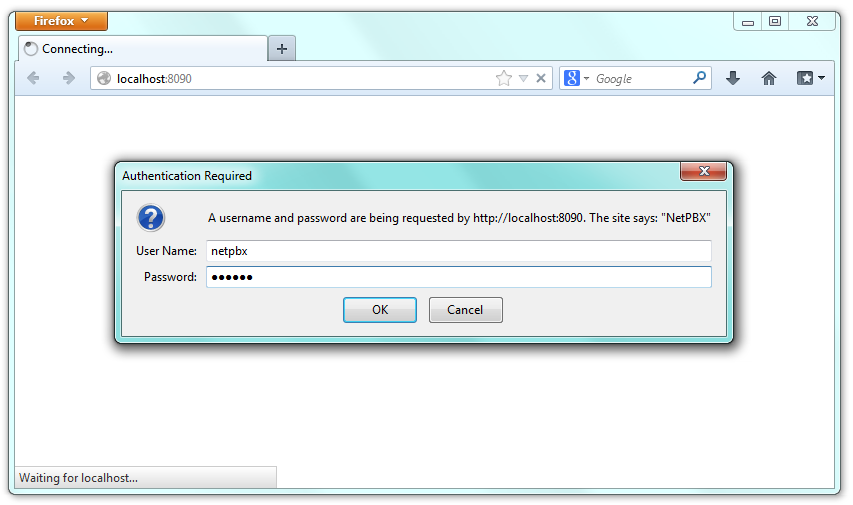Click the browser Forward arrow button
853x505 pixels.
(68, 78)
